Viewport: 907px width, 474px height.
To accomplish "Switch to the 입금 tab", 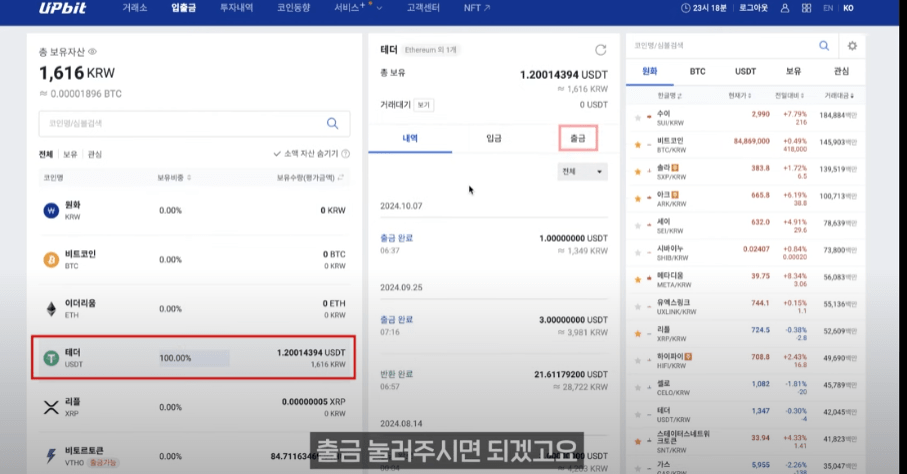I will (x=494, y=138).
